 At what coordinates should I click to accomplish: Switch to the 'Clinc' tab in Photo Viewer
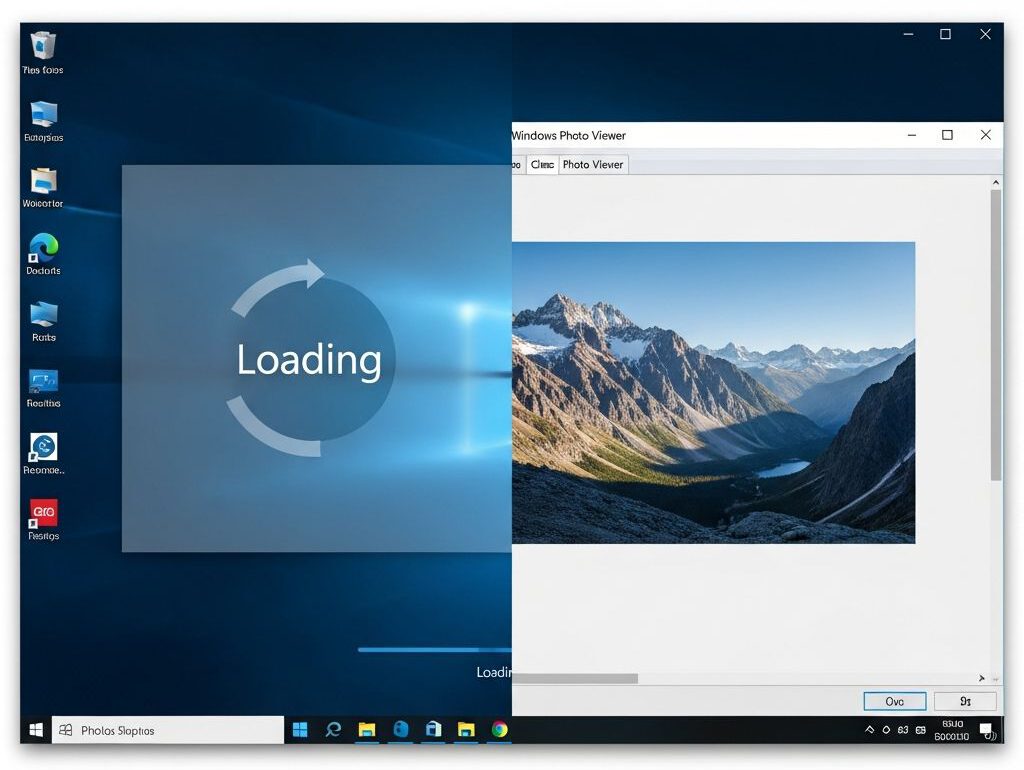click(542, 165)
